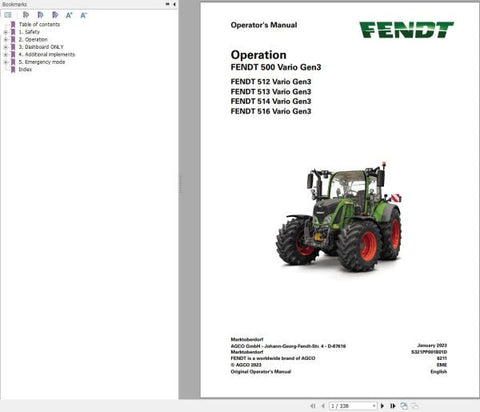Screen dimensions: 480x412
Task: Click the 'English' language text on page
Action: point(439,371)
